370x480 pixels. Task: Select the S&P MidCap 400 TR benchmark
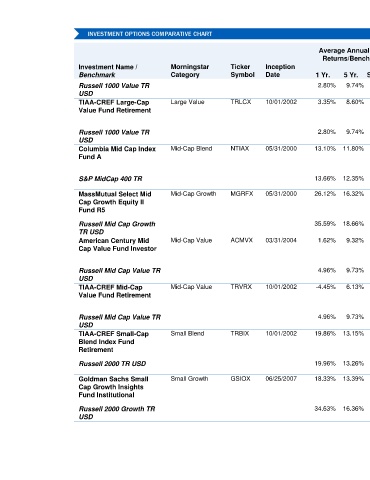click(x=110, y=179)
